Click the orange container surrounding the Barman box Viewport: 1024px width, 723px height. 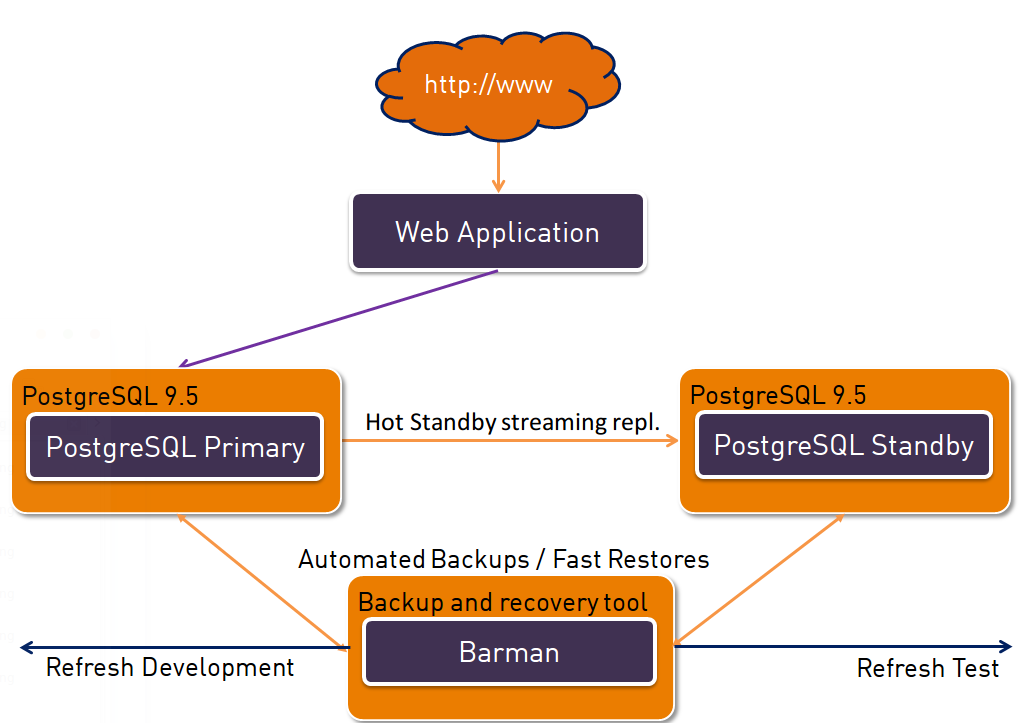[x=510, y=701]
